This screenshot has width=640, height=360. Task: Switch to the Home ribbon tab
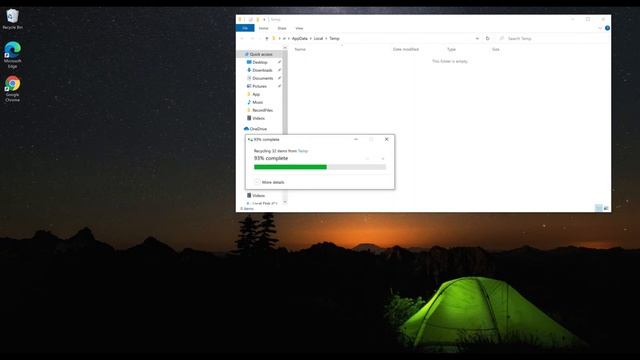[x=264, y=28]
